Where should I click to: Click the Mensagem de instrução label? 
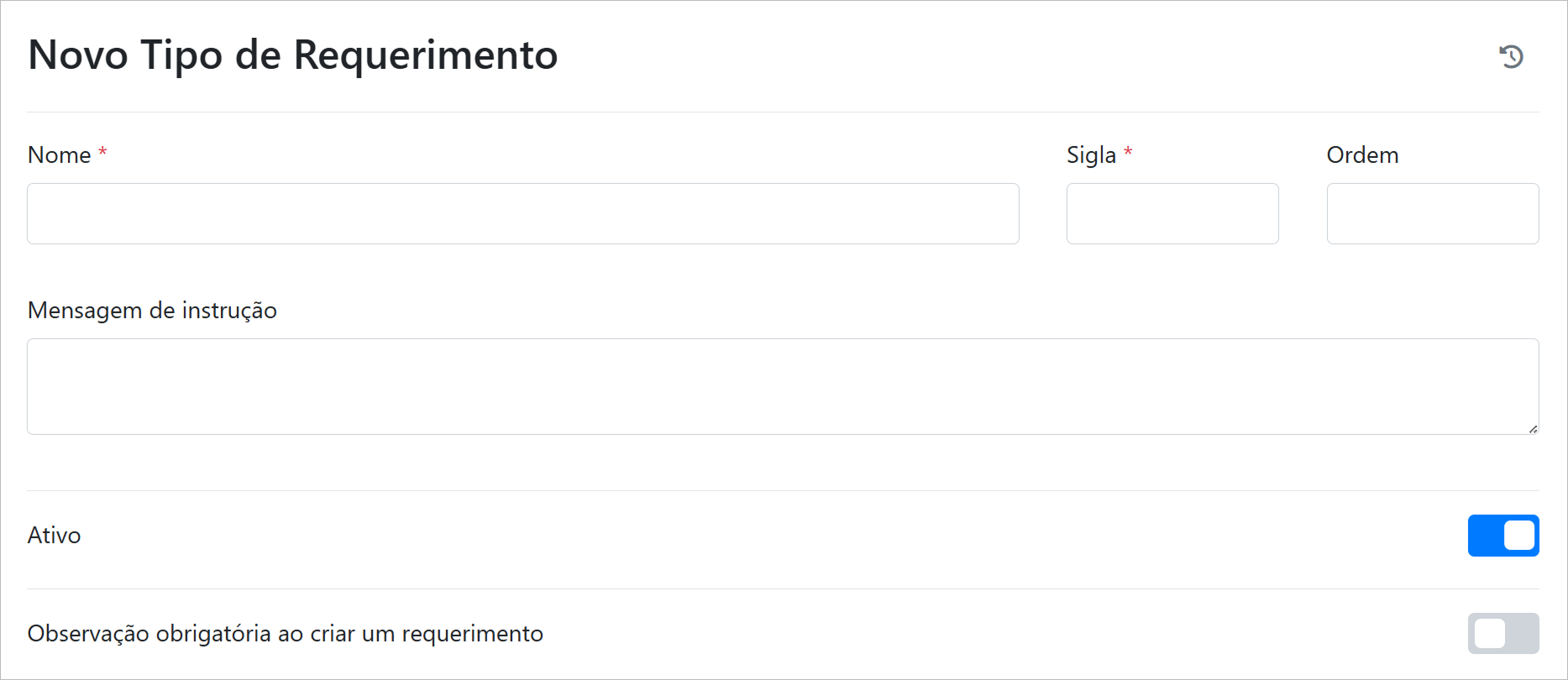152,311
